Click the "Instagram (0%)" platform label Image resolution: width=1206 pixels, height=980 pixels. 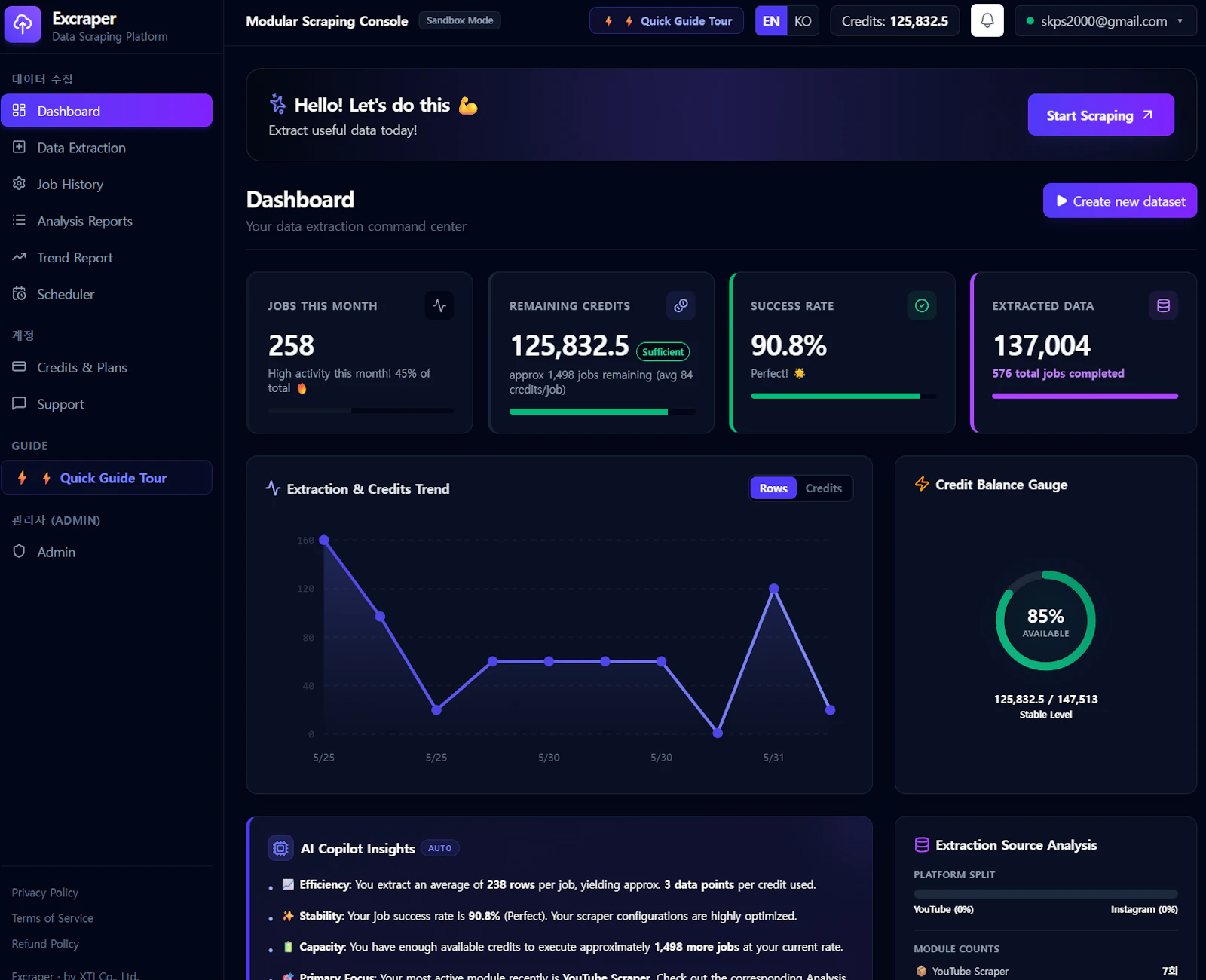pyautogui.click(x=1144, y=909)
